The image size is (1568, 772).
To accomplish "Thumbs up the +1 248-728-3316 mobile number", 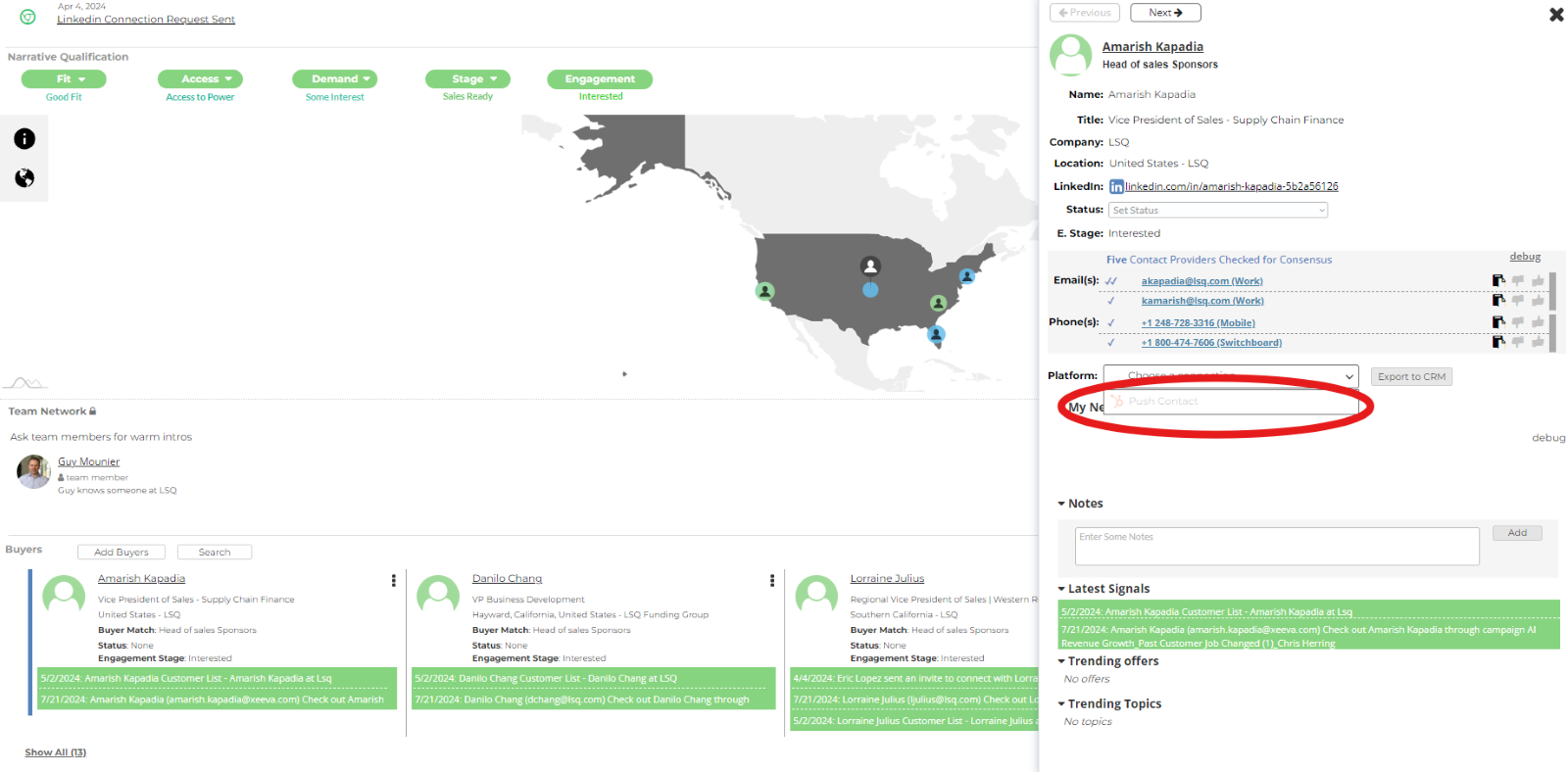I will pos(1538,322).
